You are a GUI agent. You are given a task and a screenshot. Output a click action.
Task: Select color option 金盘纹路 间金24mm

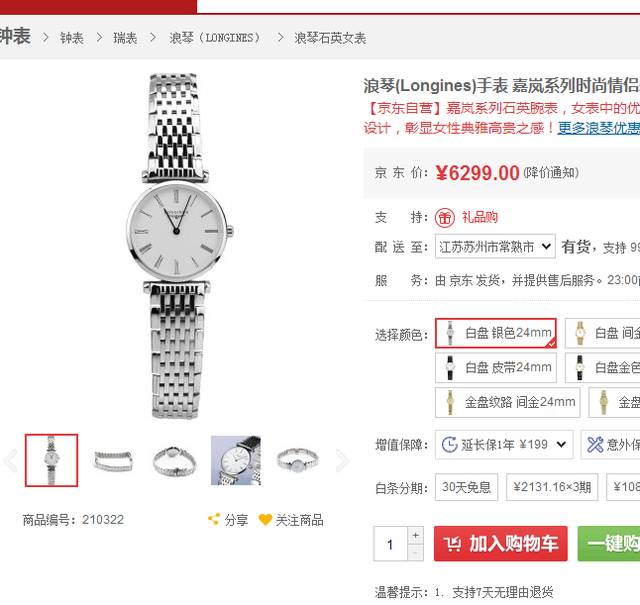click(x=507, y=402)
